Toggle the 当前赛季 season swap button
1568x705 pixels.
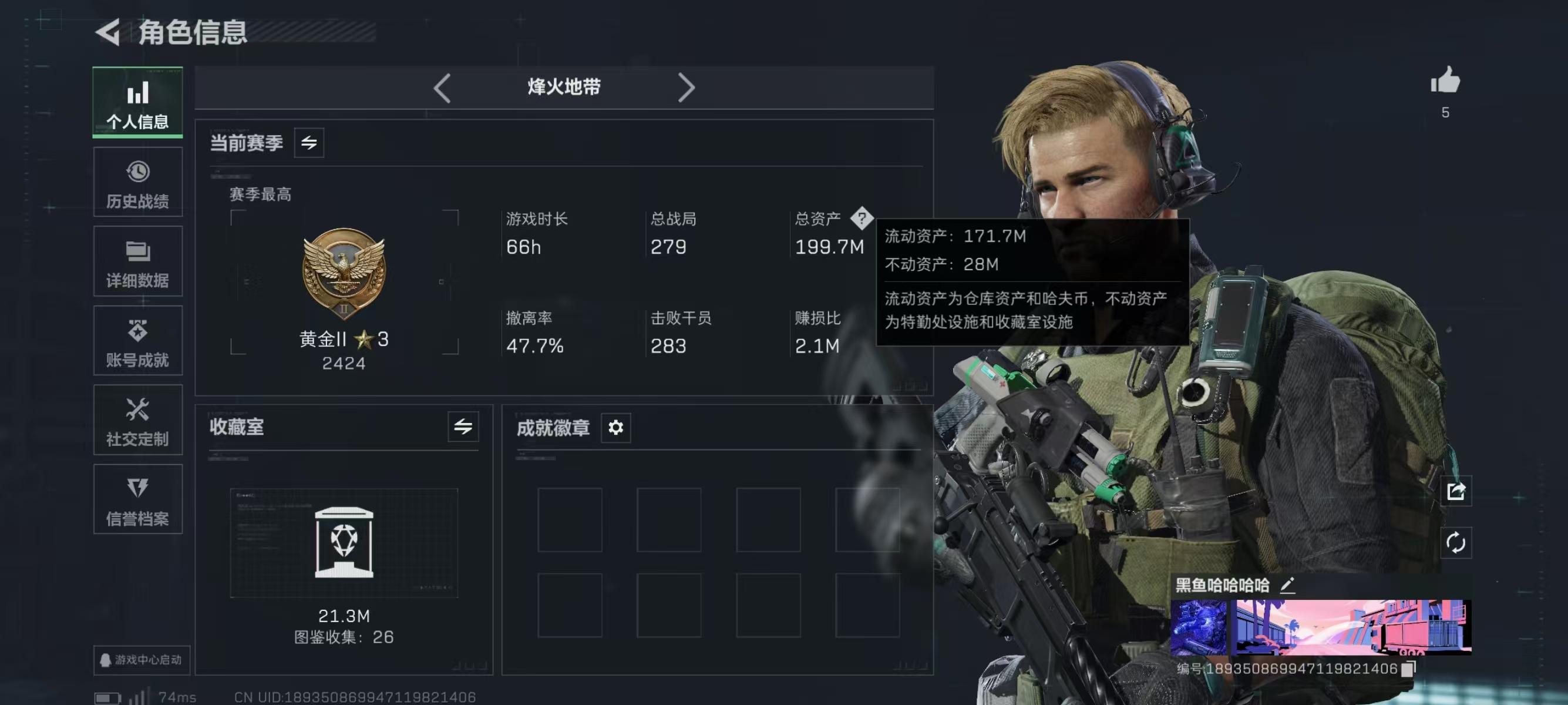pyautogui.click(x=309, y=143)
